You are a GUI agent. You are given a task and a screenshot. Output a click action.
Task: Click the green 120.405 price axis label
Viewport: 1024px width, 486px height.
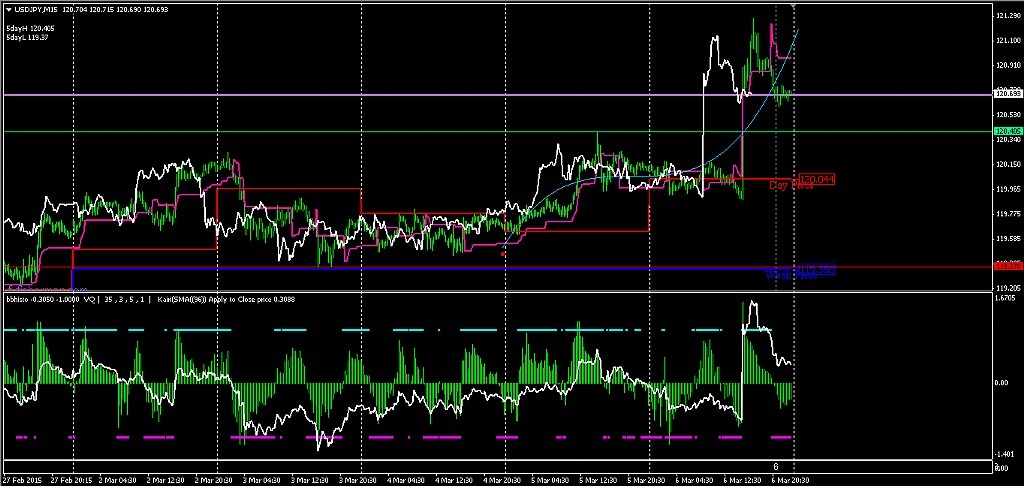click(1007, 131)
